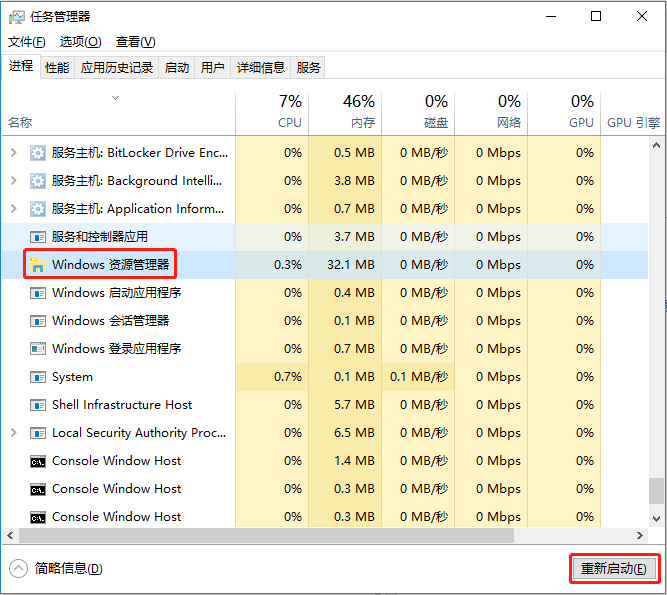Click the icon of Windows 会话管理器

37,321
